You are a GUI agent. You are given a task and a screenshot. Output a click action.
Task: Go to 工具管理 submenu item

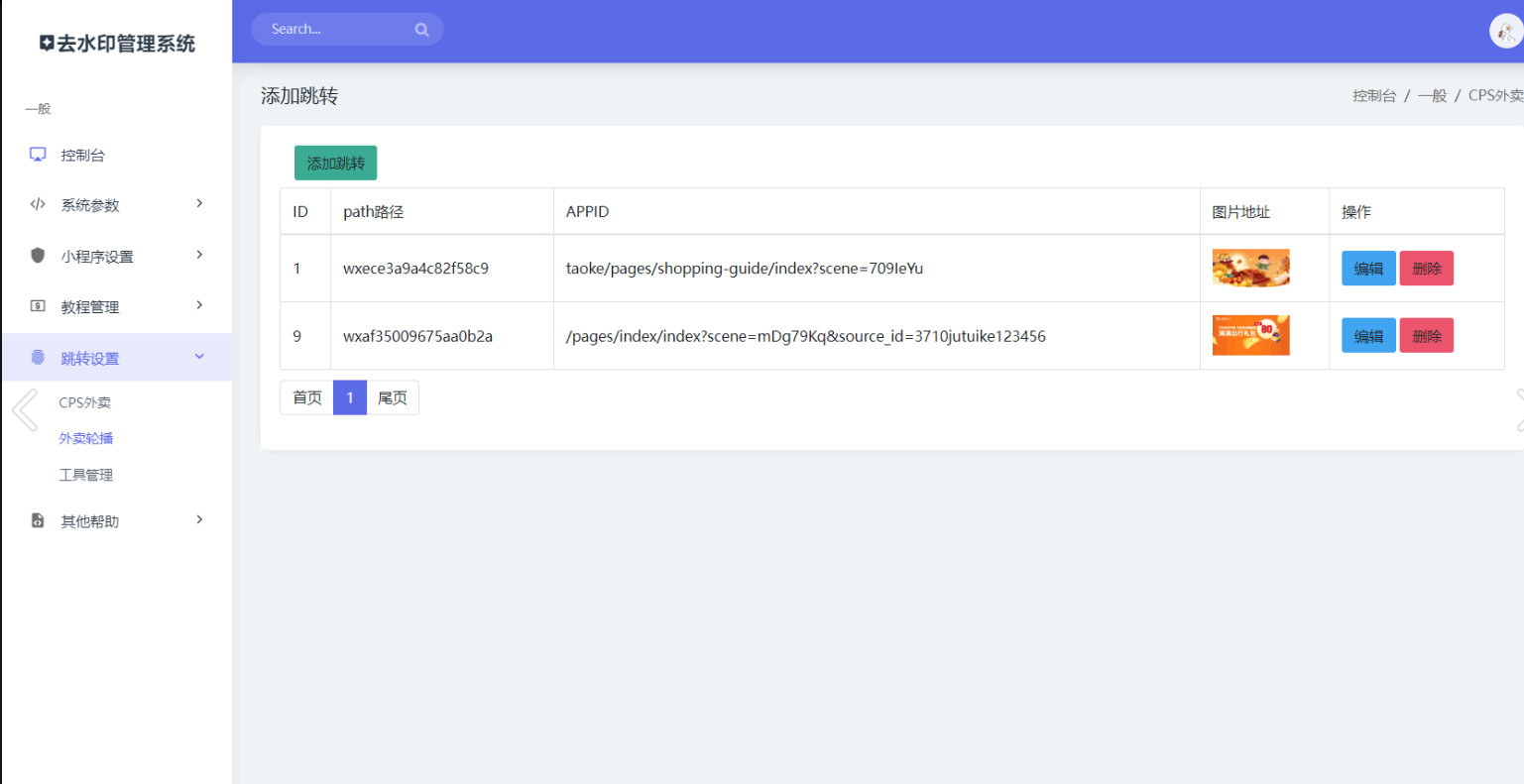tap(85, 475)
